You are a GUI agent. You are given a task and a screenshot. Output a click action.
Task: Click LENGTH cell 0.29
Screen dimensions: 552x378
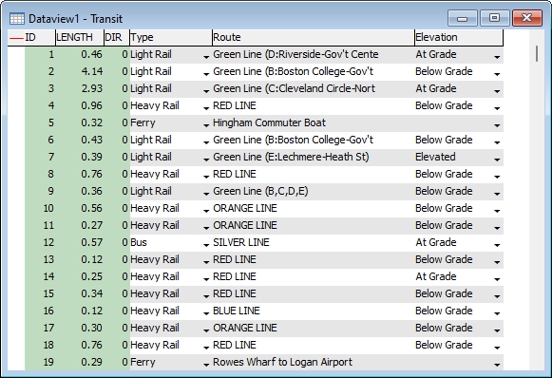pyautogui.click(x=80, y=362)
